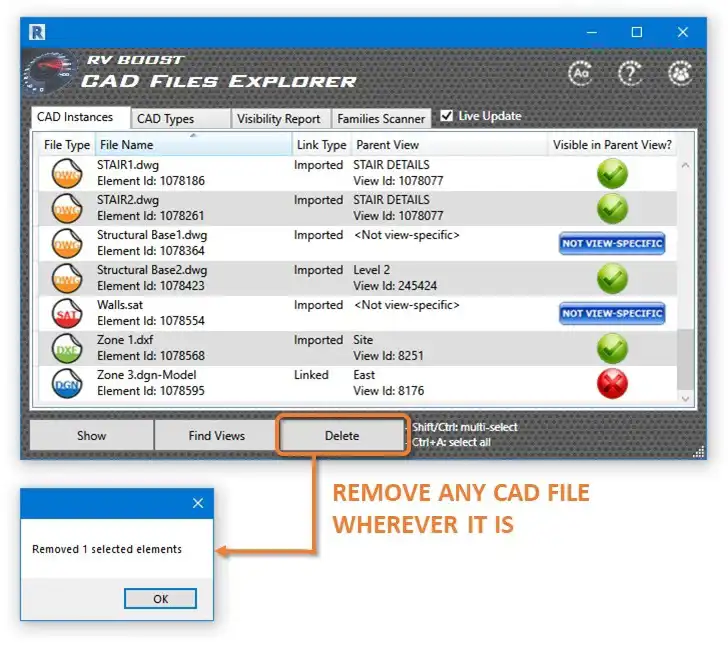The width and height of the screenshot is (728, 645).
Task: Click green visible checkmark for Zone 1.dxf
Action: point(612,348)
